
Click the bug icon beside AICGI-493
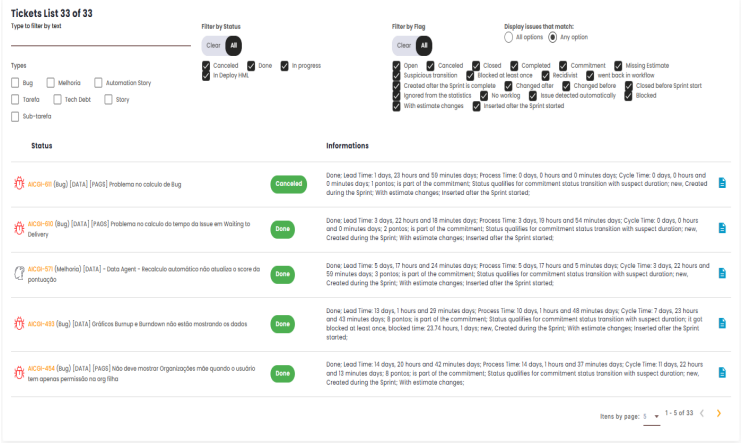click(19, 323)
